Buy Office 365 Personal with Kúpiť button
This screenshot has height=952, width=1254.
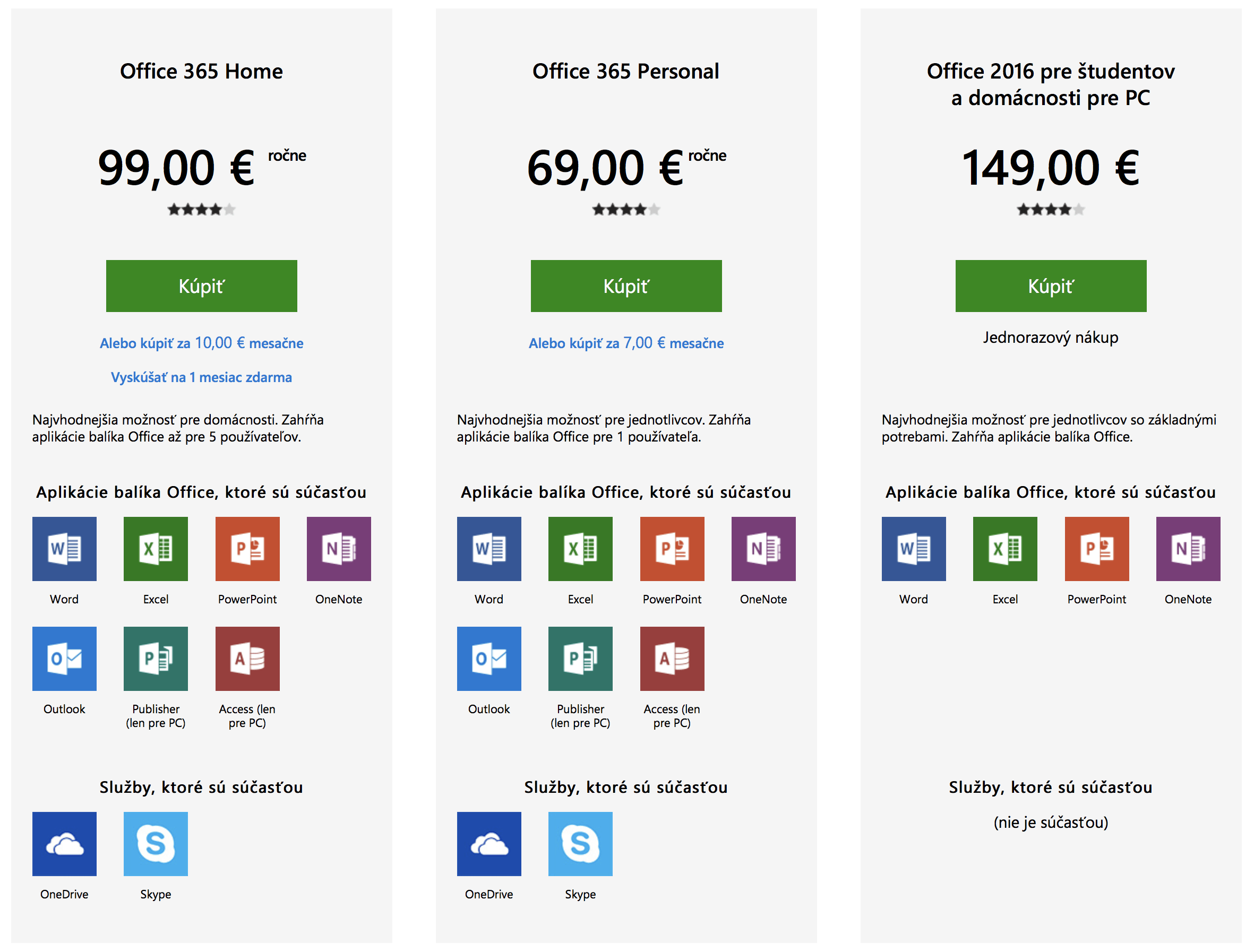[x=626, y=285]
